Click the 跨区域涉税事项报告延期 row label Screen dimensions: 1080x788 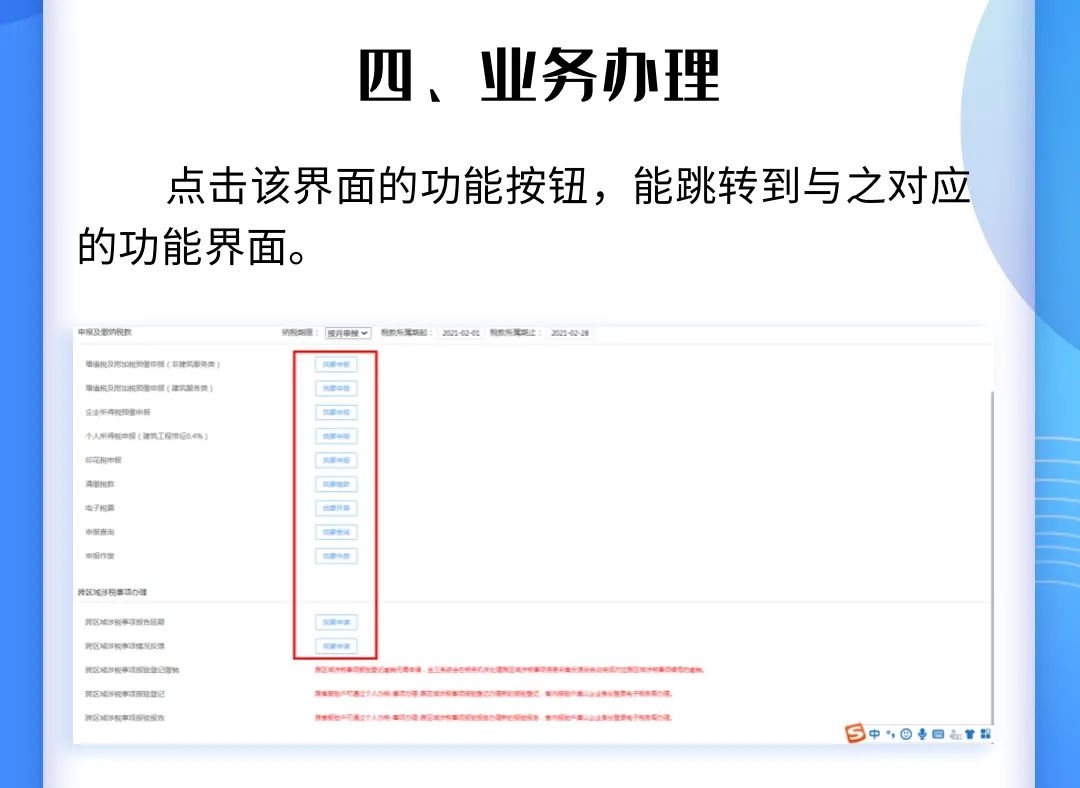tap(125, 622)
